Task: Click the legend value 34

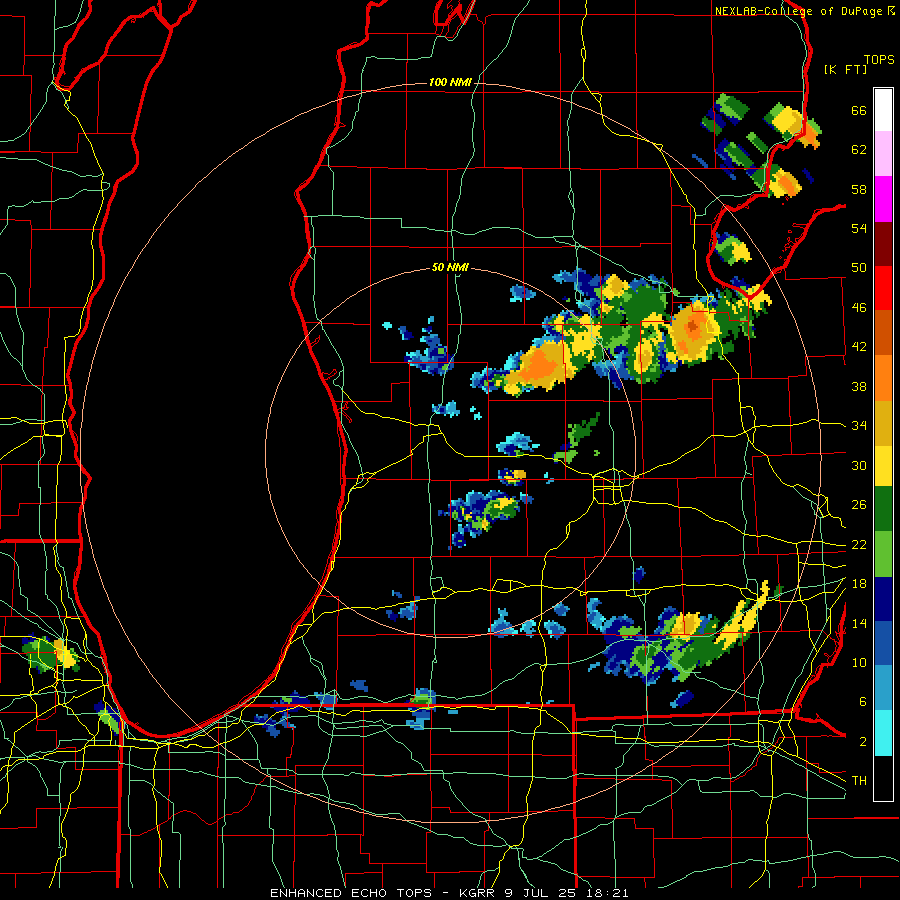Action: pyautogui.click(x=859, y=426)
